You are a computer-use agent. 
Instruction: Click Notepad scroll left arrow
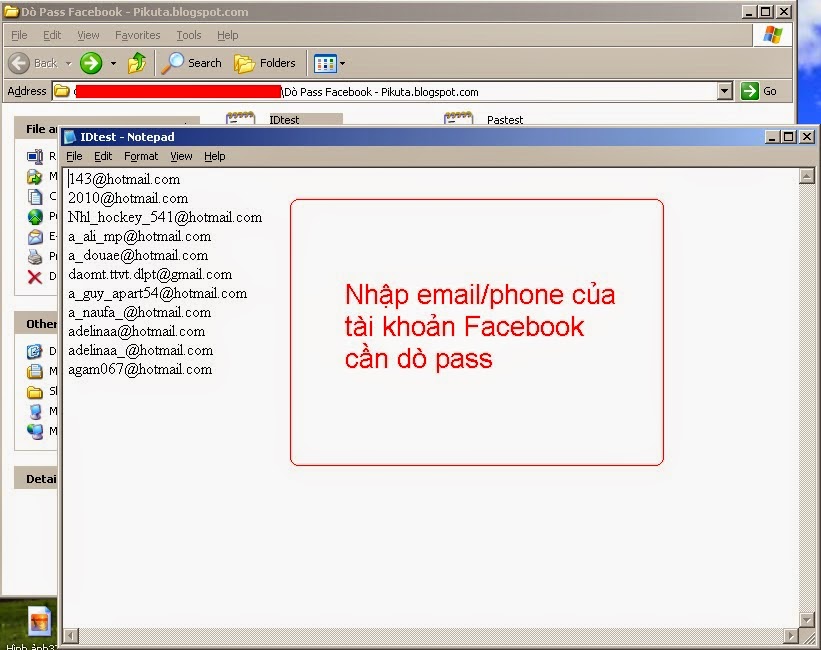[71, 636]
